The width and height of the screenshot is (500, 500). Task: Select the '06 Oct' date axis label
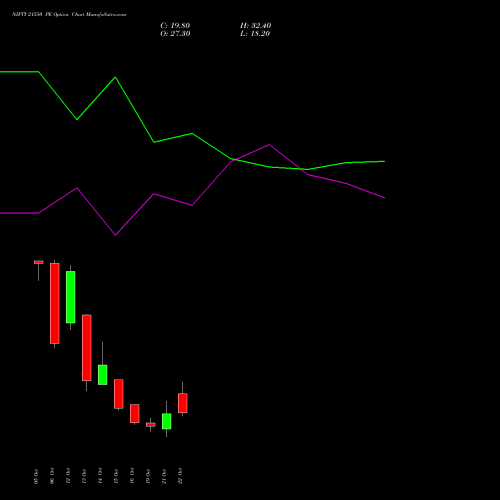click(x=52, y=476)
